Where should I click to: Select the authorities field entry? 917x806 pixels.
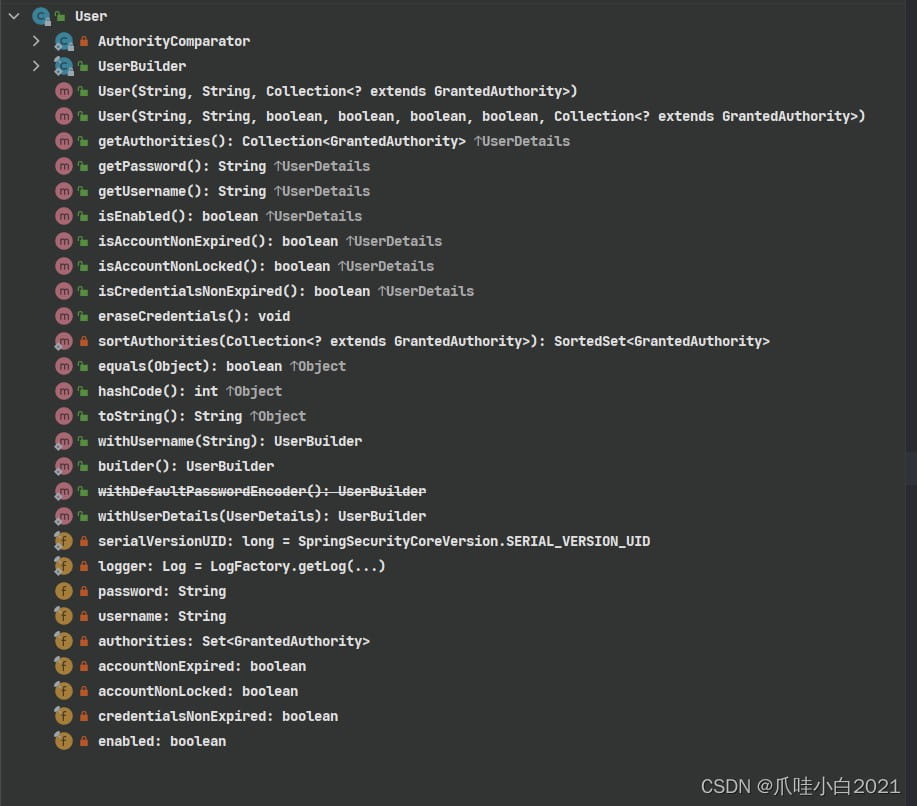[x=233, y=641]
